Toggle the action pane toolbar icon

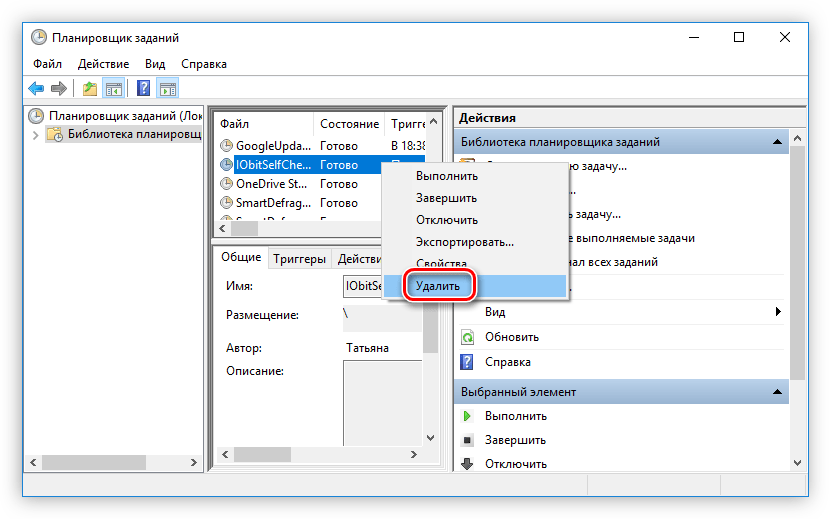(x=167, y=88)
